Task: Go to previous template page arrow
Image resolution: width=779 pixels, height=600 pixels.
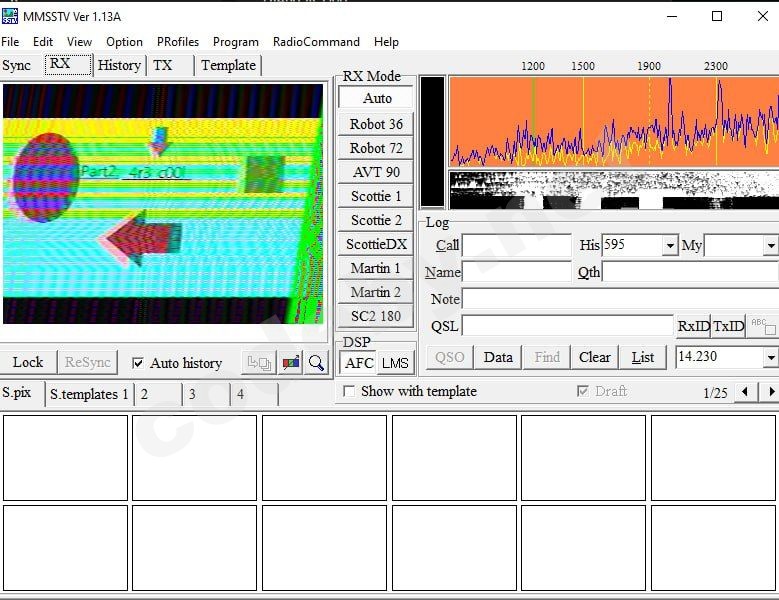Action: 745,392
